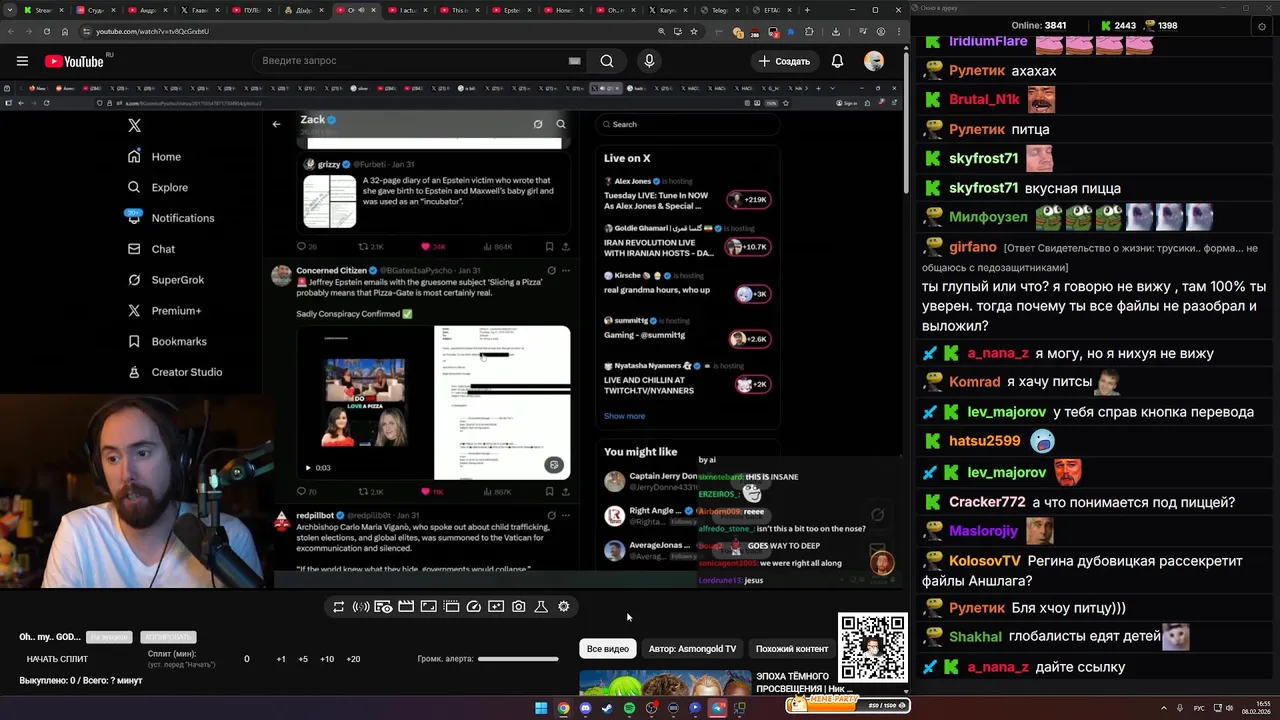Expand the system tray hidden icons chevron
This screenshot has width=1280, height=720.
click(1165, 708)
